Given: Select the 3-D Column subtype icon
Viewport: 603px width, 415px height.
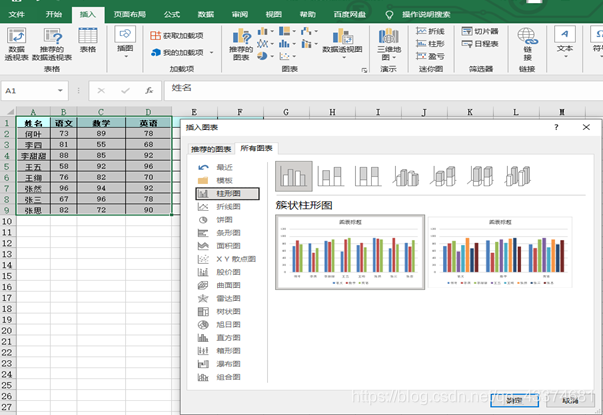Looking at the screenshot, I should (x=518, y=176).
